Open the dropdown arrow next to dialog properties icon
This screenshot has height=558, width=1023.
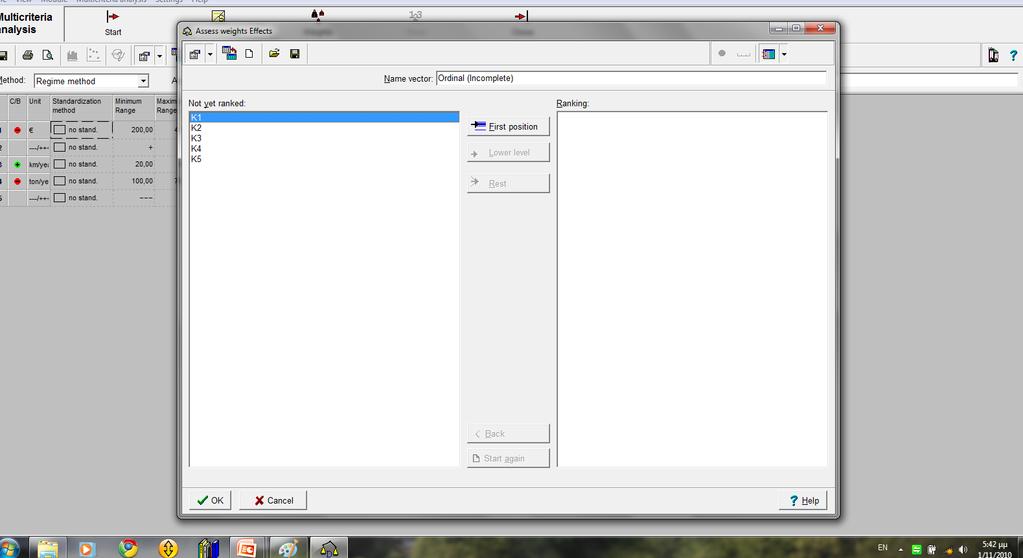(x=210, y=54)
